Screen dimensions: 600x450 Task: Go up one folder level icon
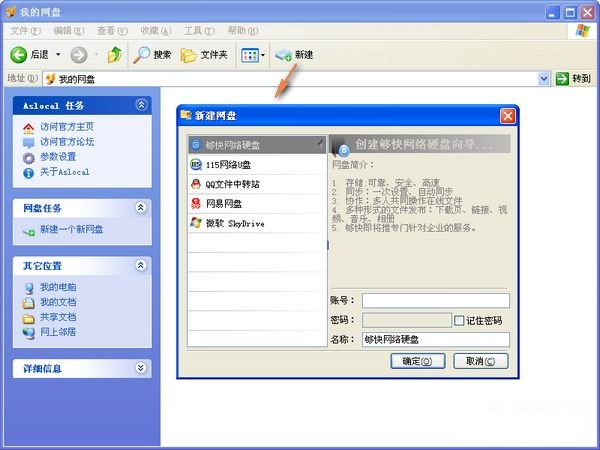pos(114,55)
